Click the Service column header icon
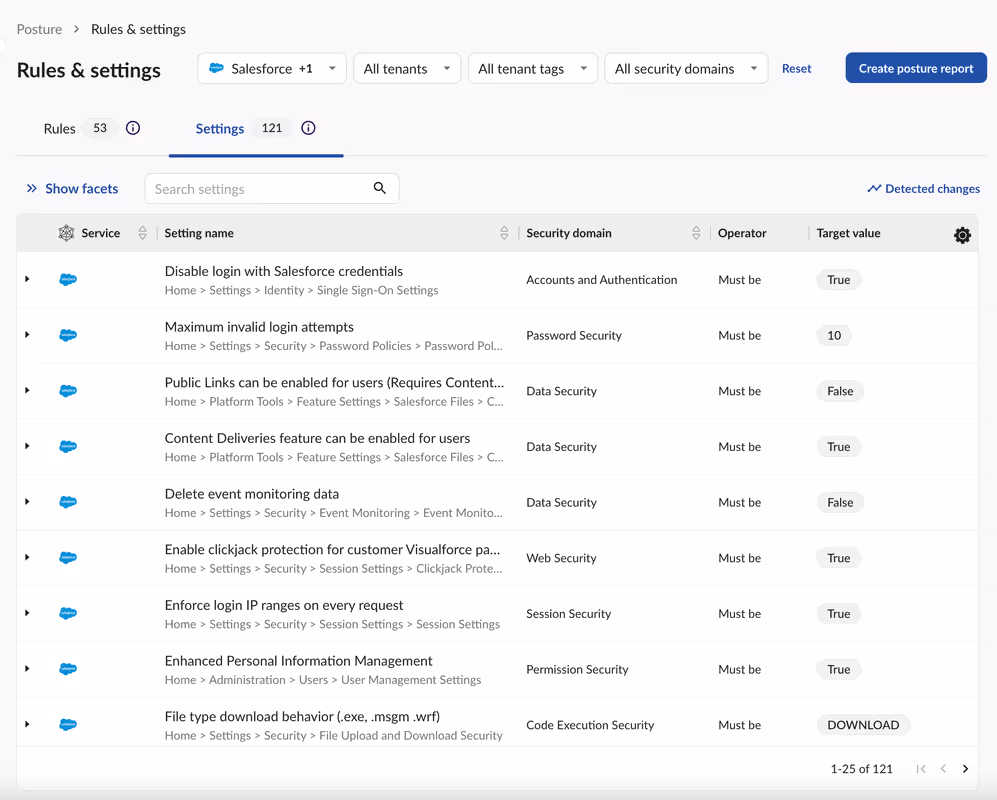The height and width of the screenshot is (800, 997). 66,233
